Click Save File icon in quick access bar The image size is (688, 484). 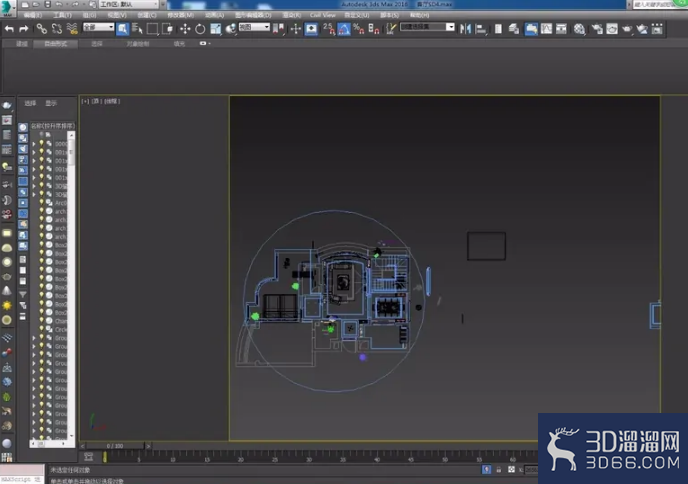coord(48,4)
